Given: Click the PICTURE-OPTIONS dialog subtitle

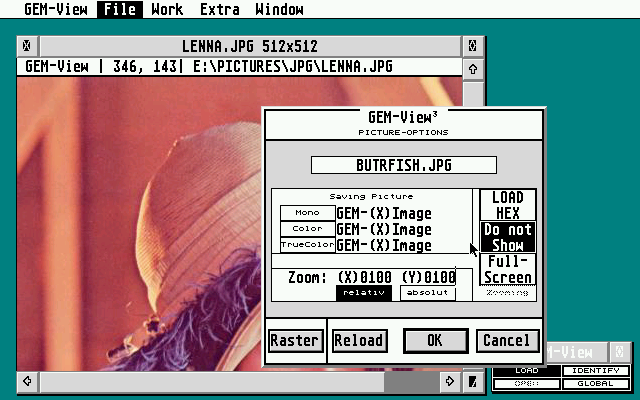Looking at the screenshot, I should (403, 132).
